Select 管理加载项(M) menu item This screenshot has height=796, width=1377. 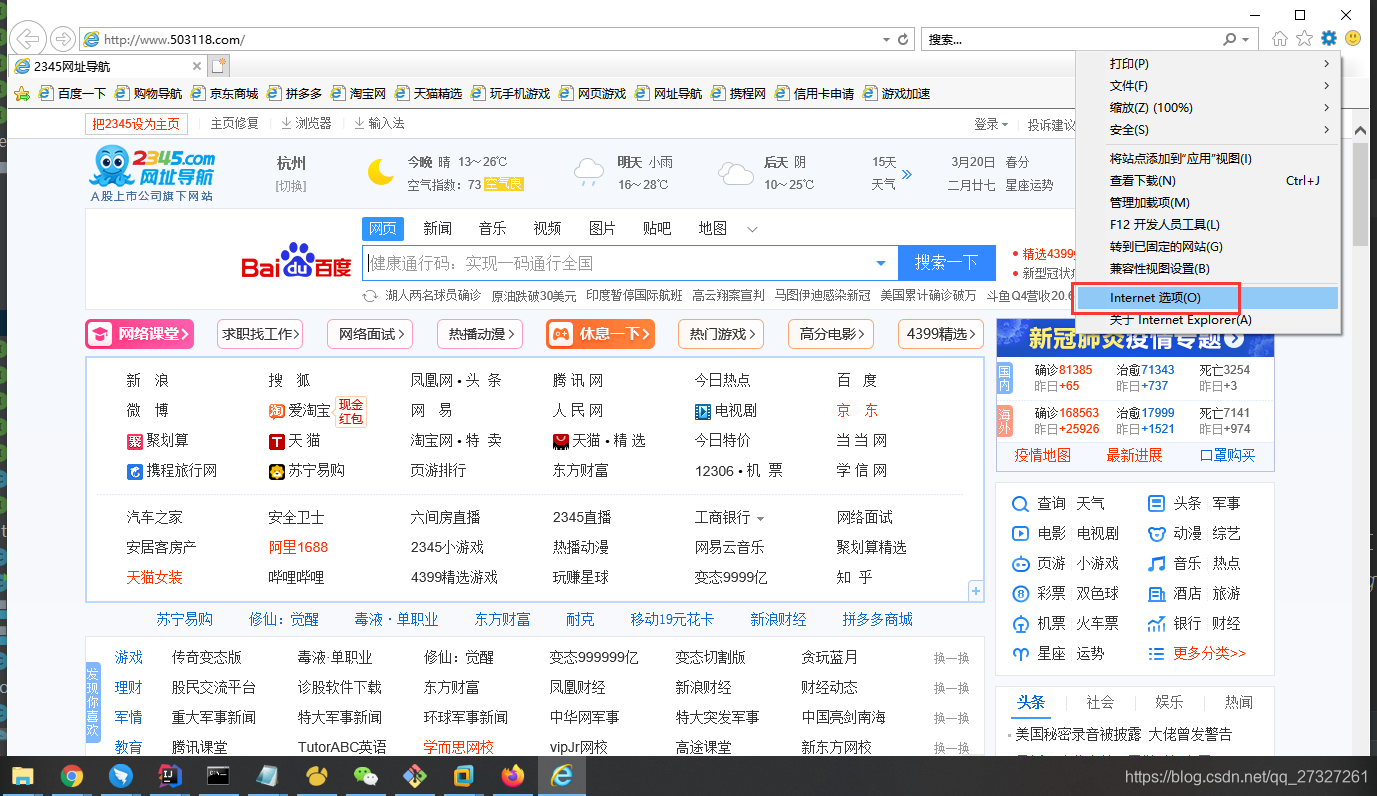[x=1207, y=203]
